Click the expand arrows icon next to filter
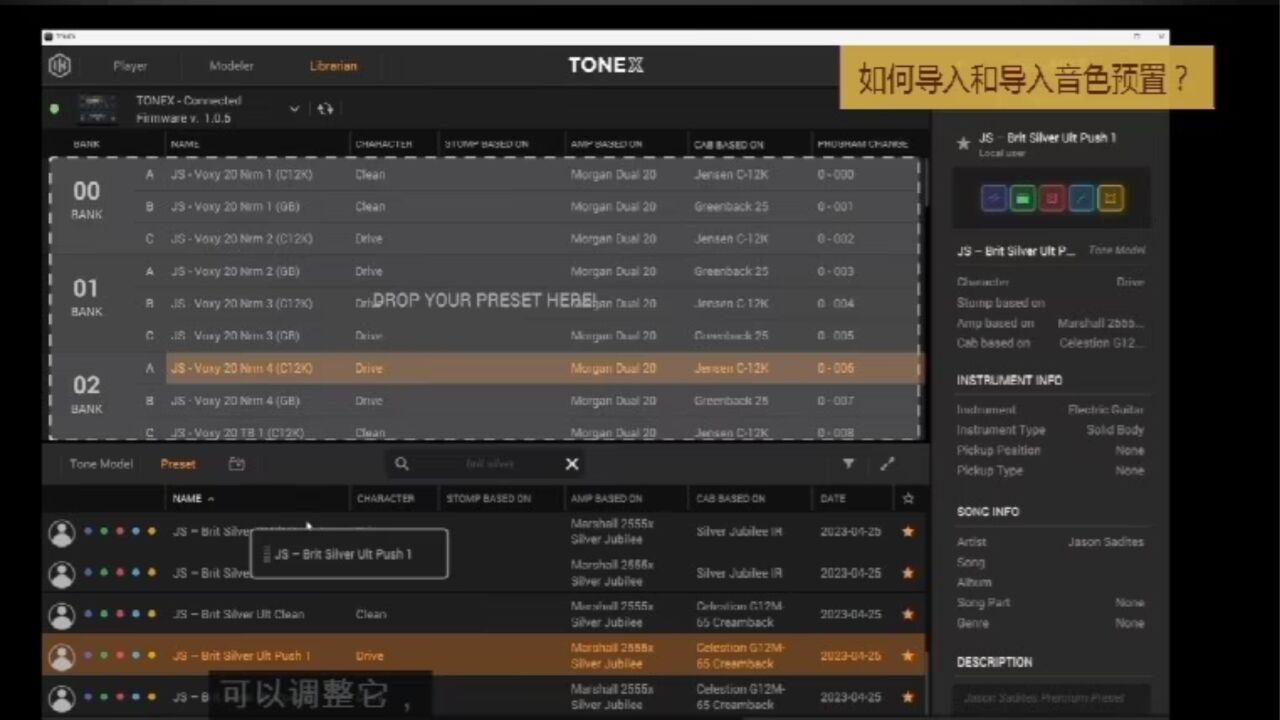Image resolution: width=1280 pixels, height=720 pixels. click(887, 464)
